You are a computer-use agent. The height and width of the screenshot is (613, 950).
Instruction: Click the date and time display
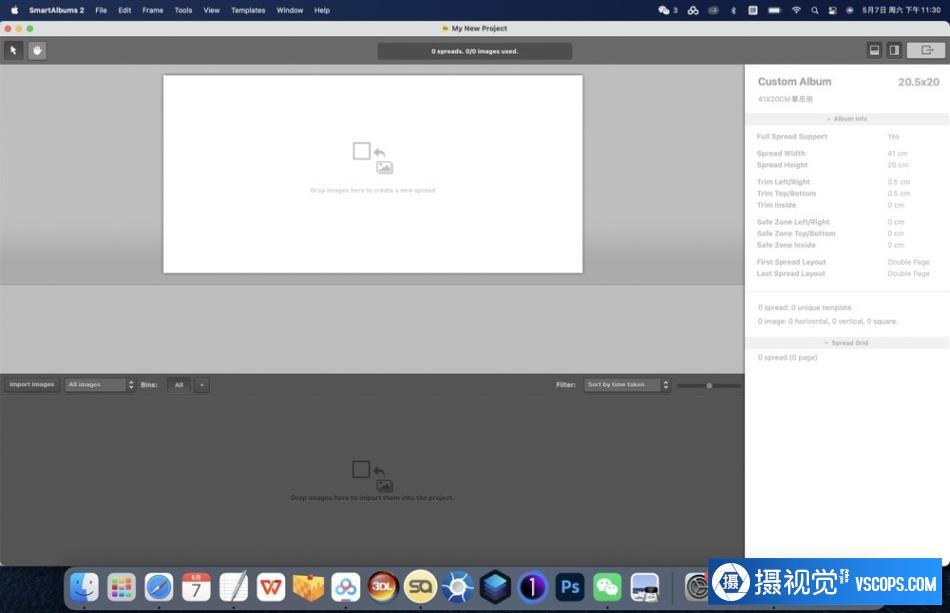pyautogui.click(x=901, y=10)
